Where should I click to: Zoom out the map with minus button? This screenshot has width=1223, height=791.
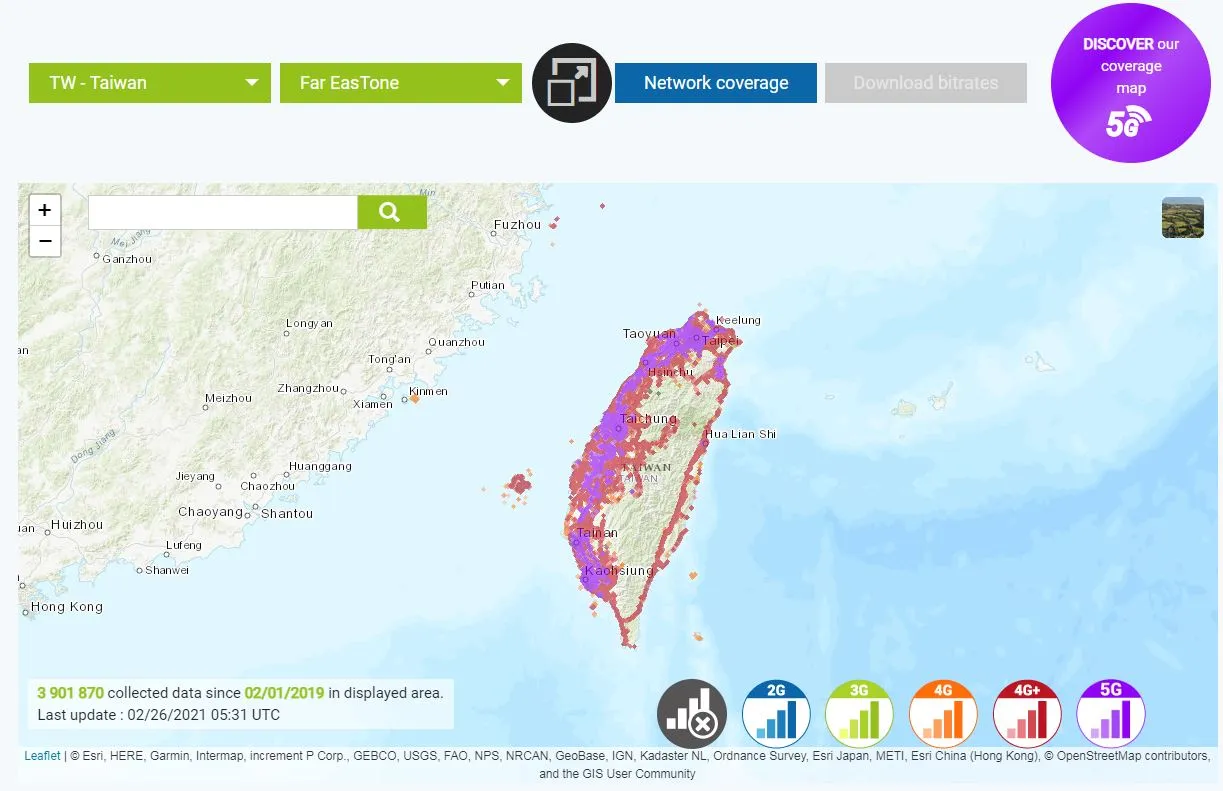pos(45,241)
